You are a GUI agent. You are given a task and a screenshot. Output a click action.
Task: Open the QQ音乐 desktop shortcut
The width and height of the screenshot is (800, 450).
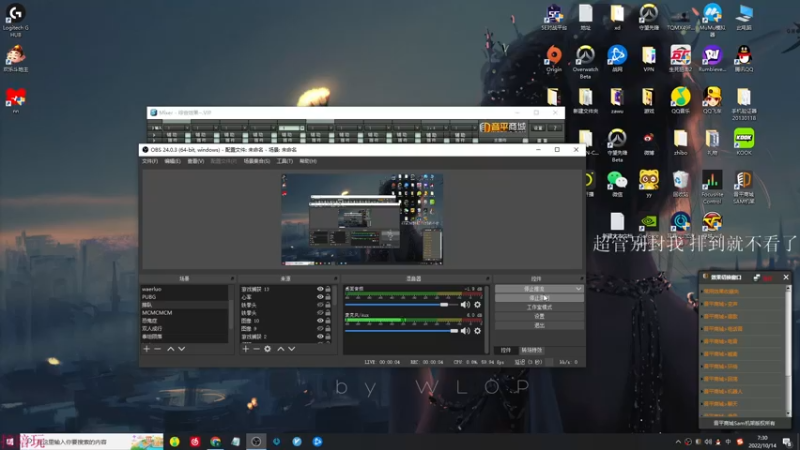tap(680, 100)
